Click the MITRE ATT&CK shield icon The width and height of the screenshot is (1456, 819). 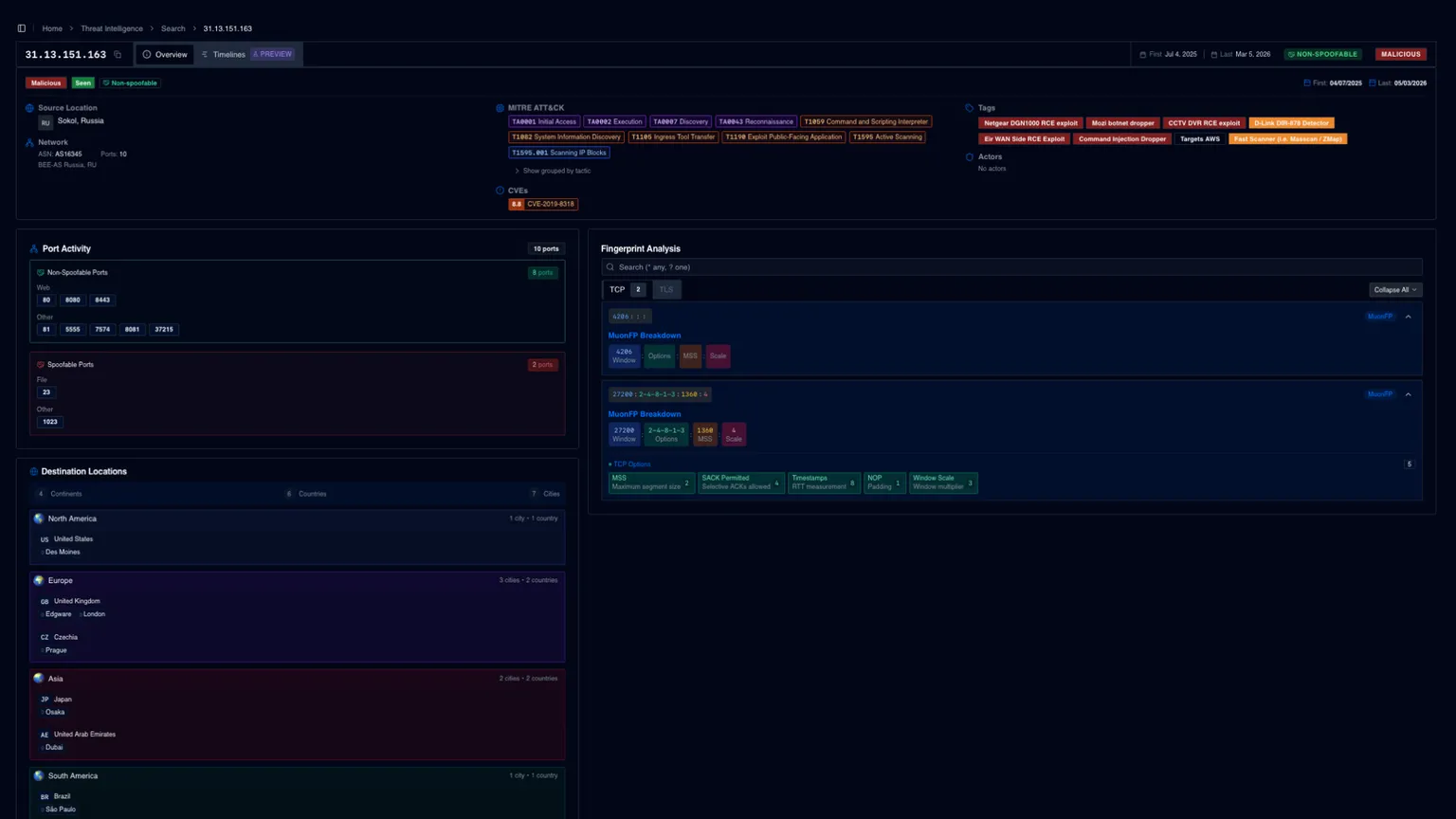(501, 107)
